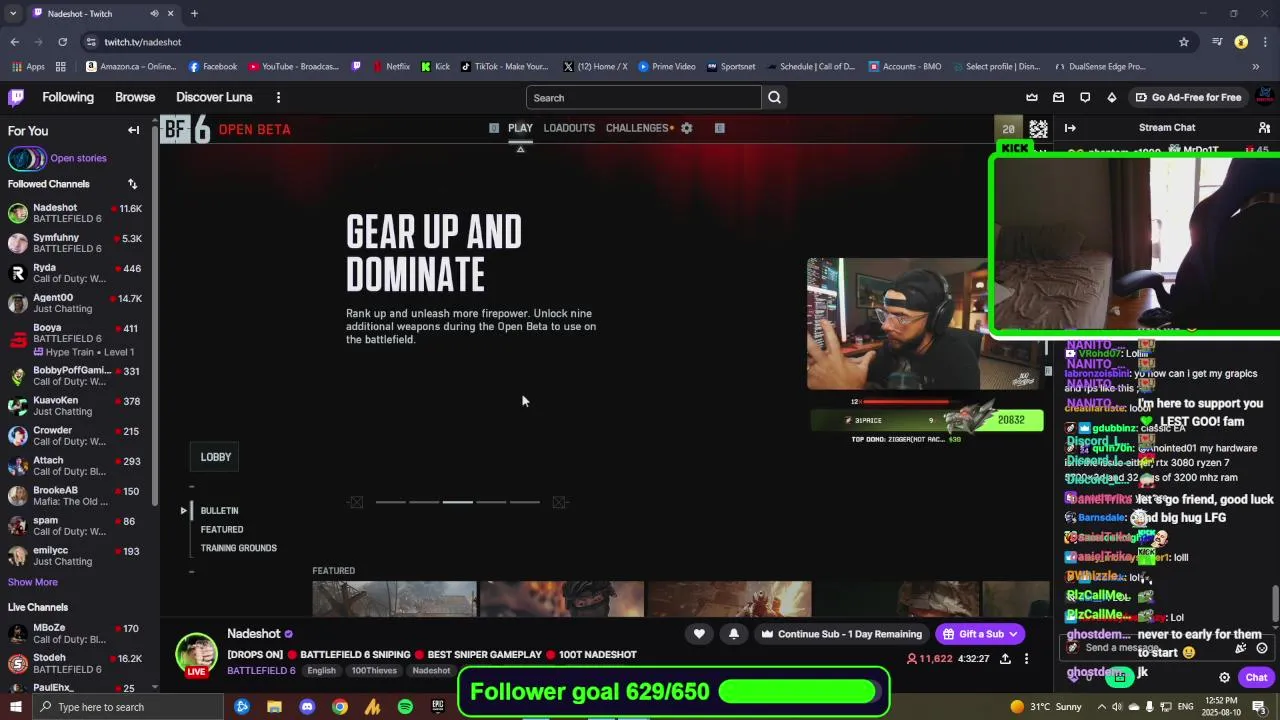Open Twitch top-nav more options menu

(278, 97)
